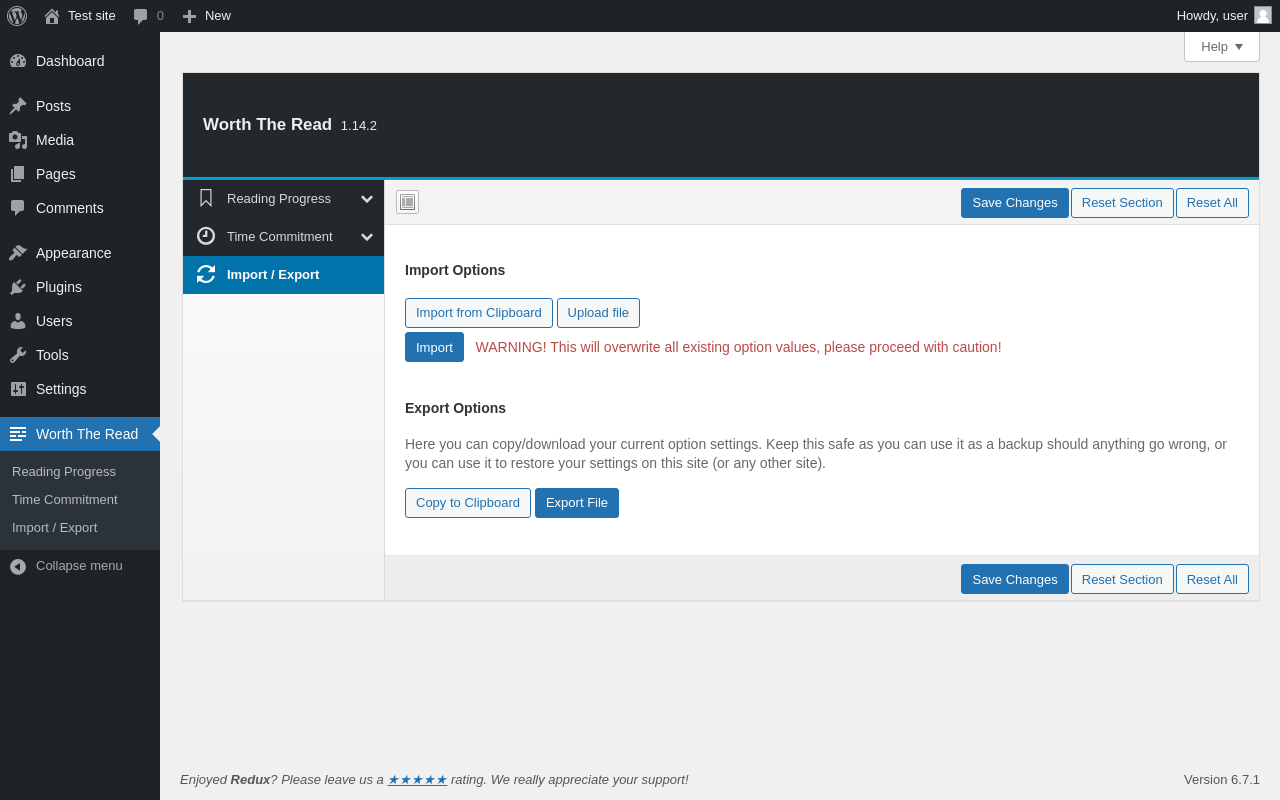Viewport: 1280px width, 800px height.
Task: Collapse the admin menu
Action: 80,566
